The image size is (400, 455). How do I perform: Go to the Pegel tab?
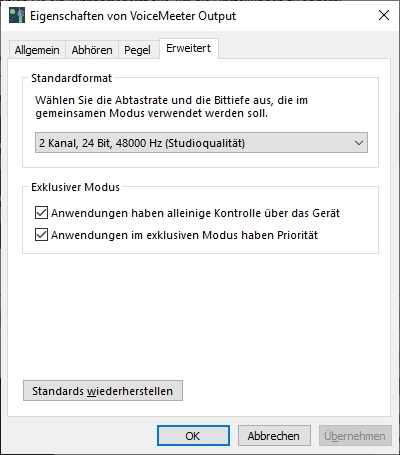pos(137,50)
